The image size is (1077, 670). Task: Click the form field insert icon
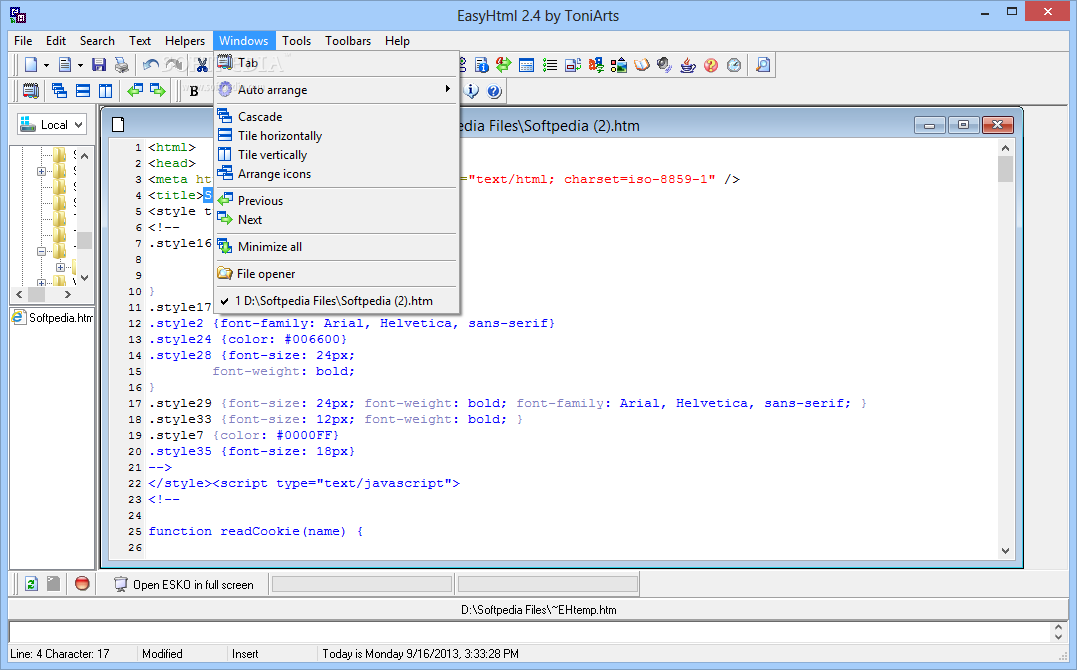click(573, 65)
